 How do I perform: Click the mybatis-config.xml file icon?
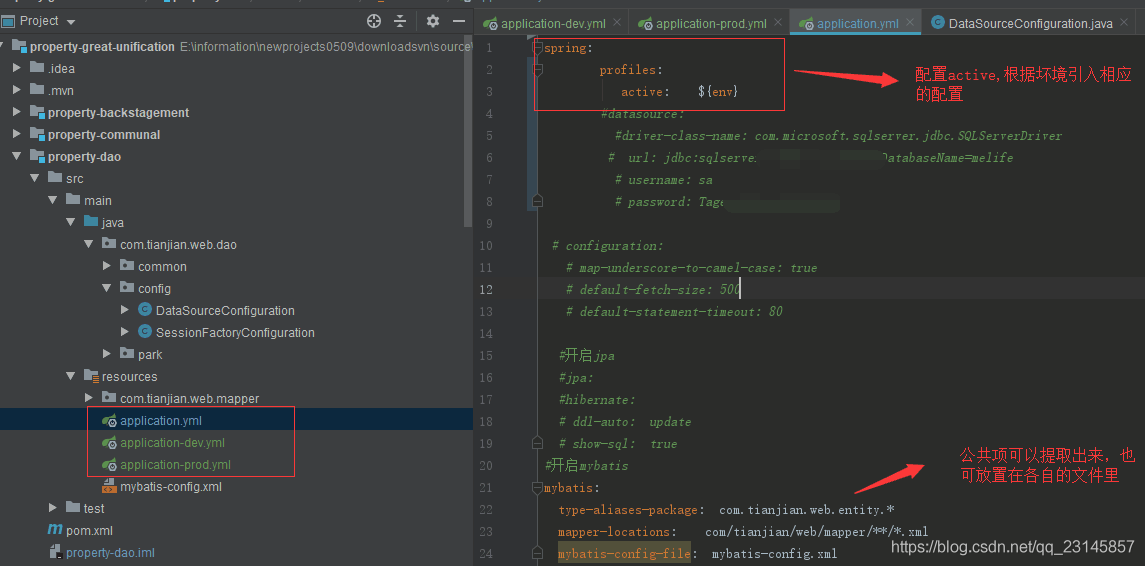pyautogui.click(x=109, y=486)
